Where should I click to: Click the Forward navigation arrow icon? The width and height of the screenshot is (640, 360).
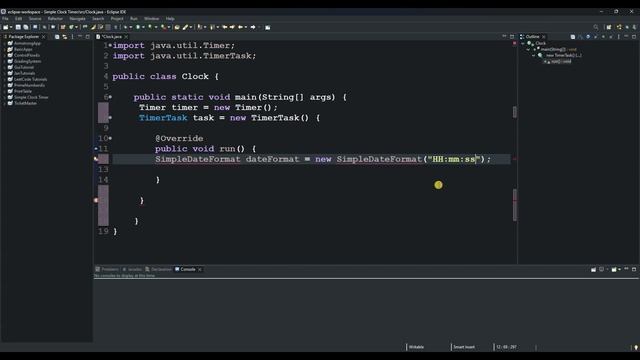click(253, 27)
